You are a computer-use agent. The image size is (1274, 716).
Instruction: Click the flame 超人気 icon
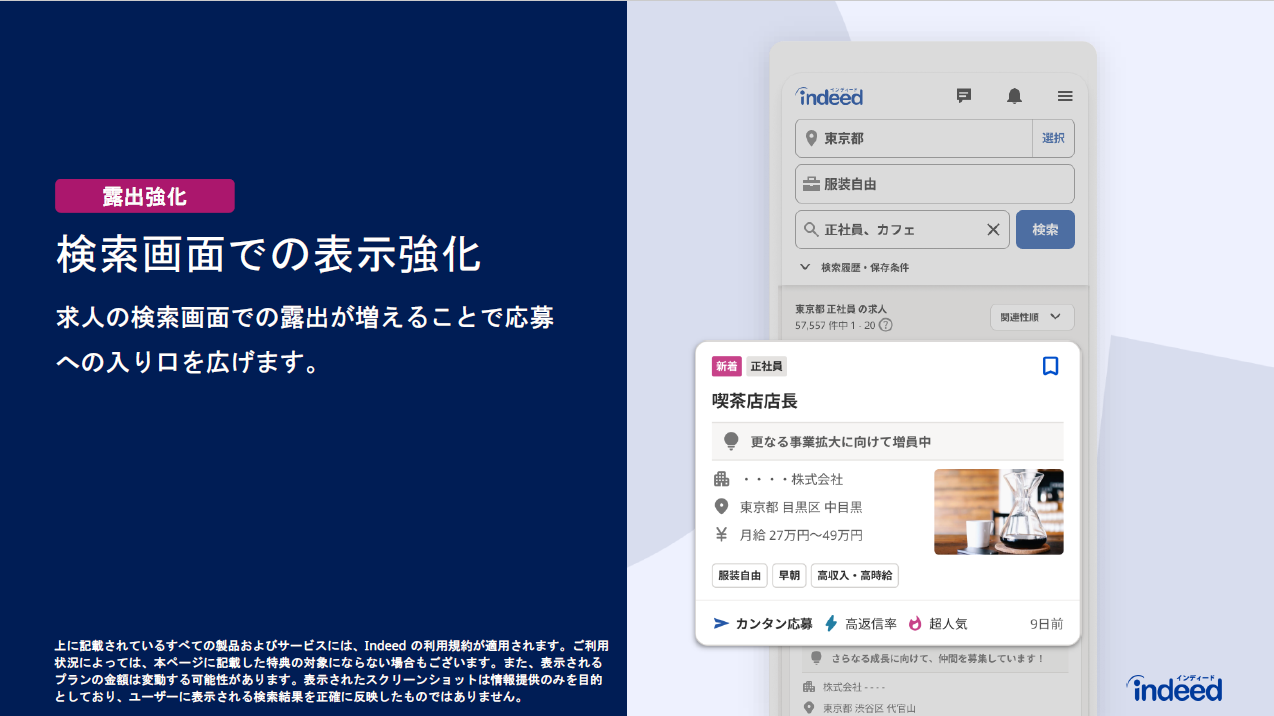tap(914, 623)
